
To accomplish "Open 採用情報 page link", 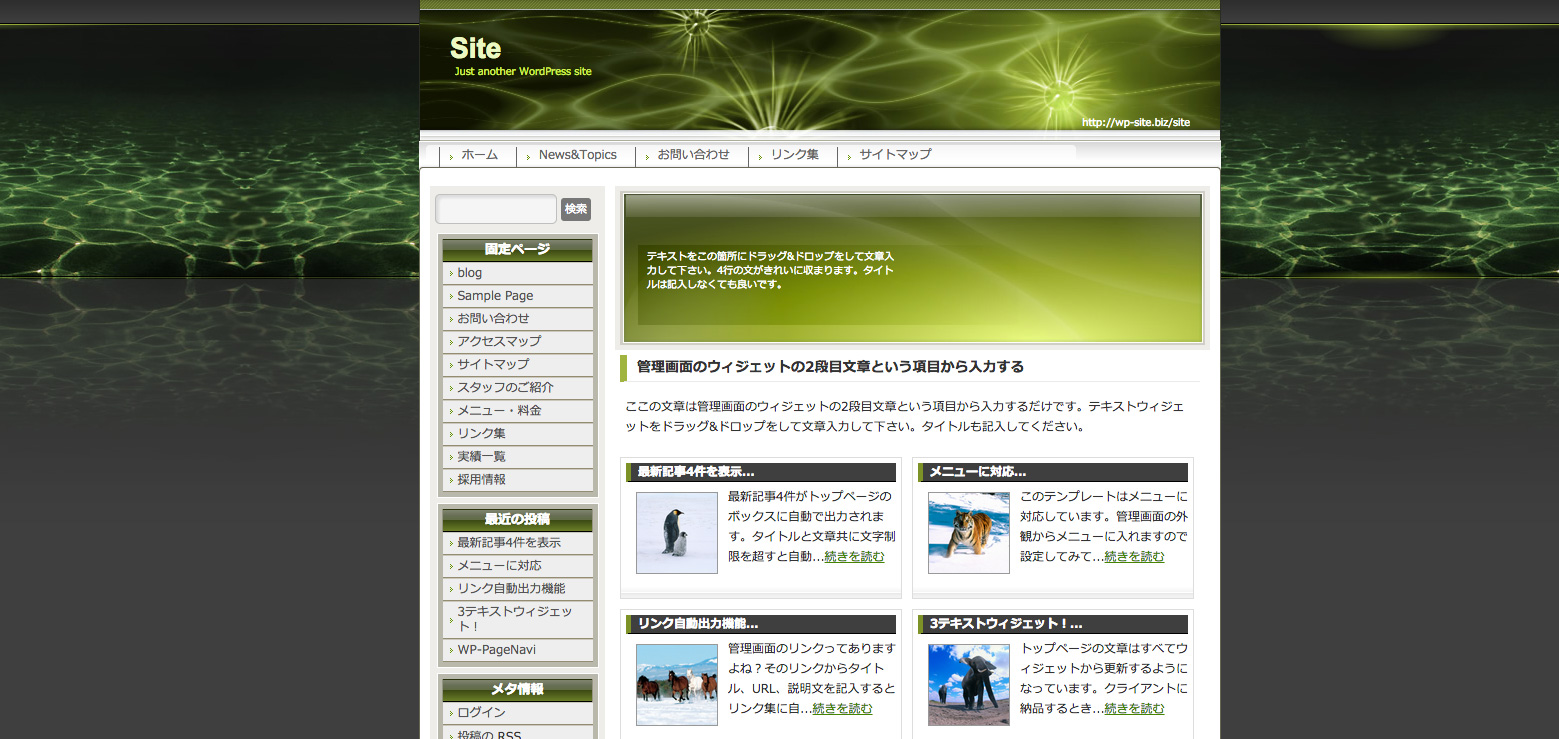I will [518, 480].
